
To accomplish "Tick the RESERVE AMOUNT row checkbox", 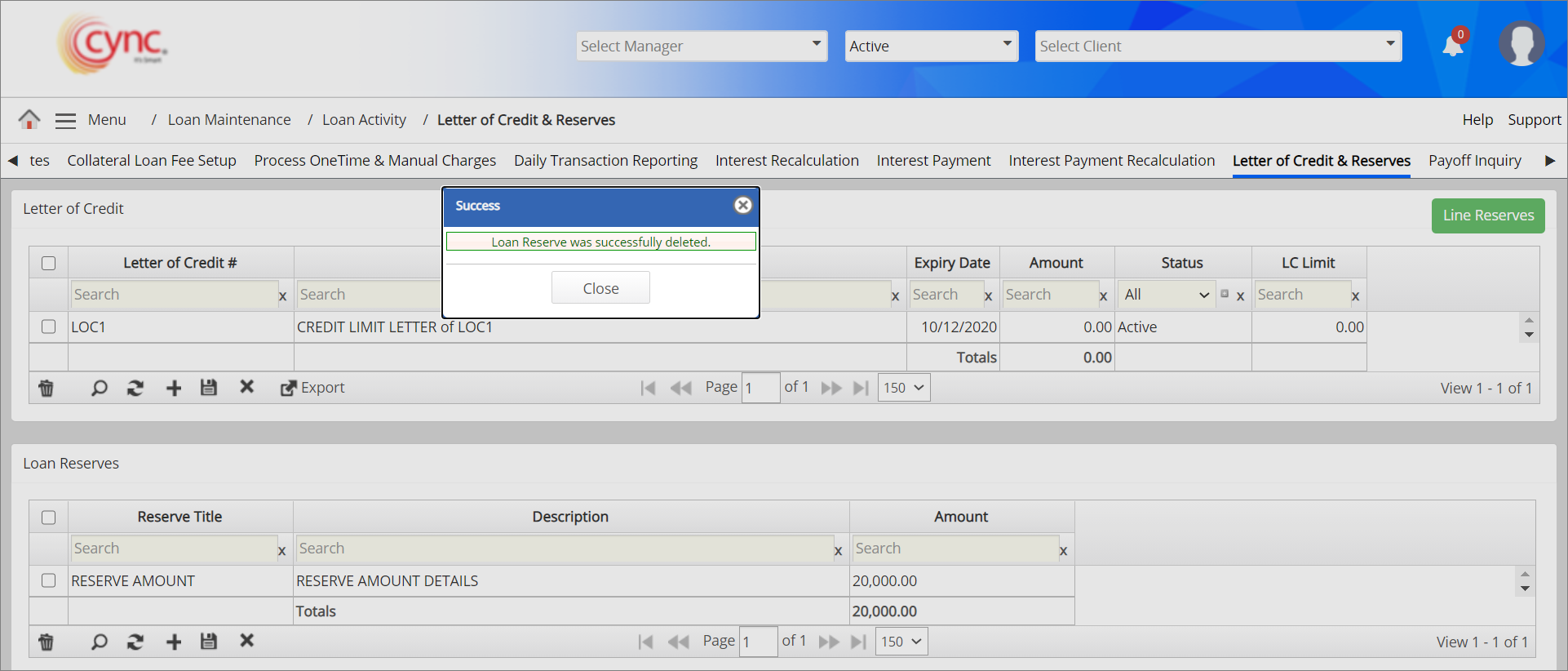I will (49, 581).
